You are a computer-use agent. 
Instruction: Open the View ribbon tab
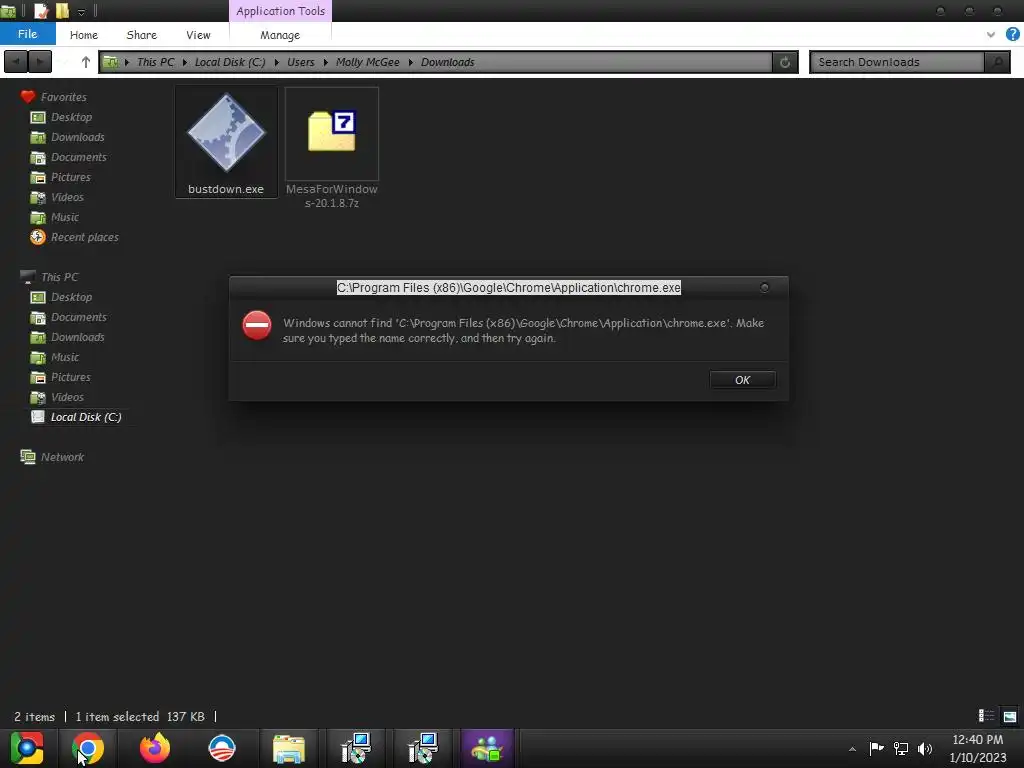click(x=198, y=35)
